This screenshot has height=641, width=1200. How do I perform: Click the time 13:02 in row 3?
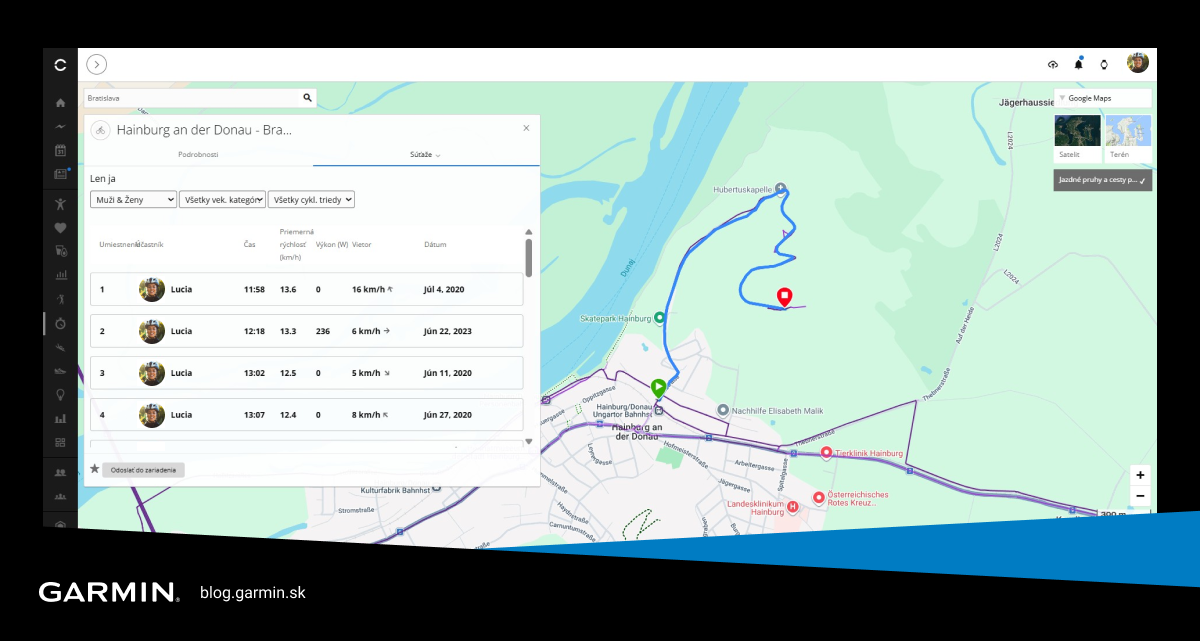click(x=254, y=373)
